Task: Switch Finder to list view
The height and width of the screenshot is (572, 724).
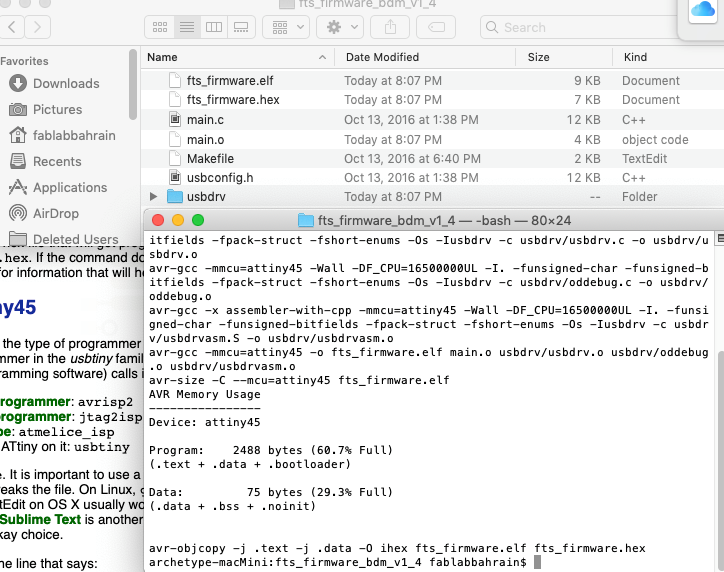Action: click(x=187, y=27)
